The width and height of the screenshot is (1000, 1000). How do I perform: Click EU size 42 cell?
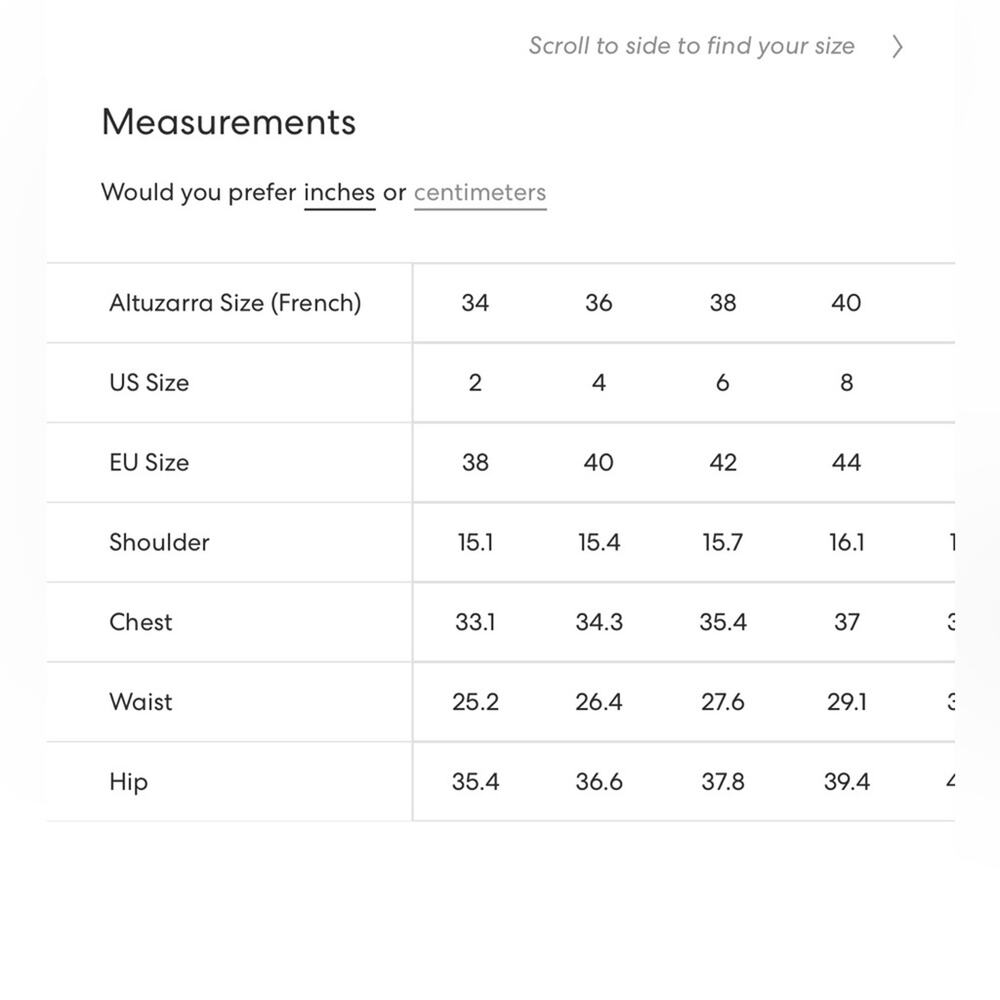(722, 463)
